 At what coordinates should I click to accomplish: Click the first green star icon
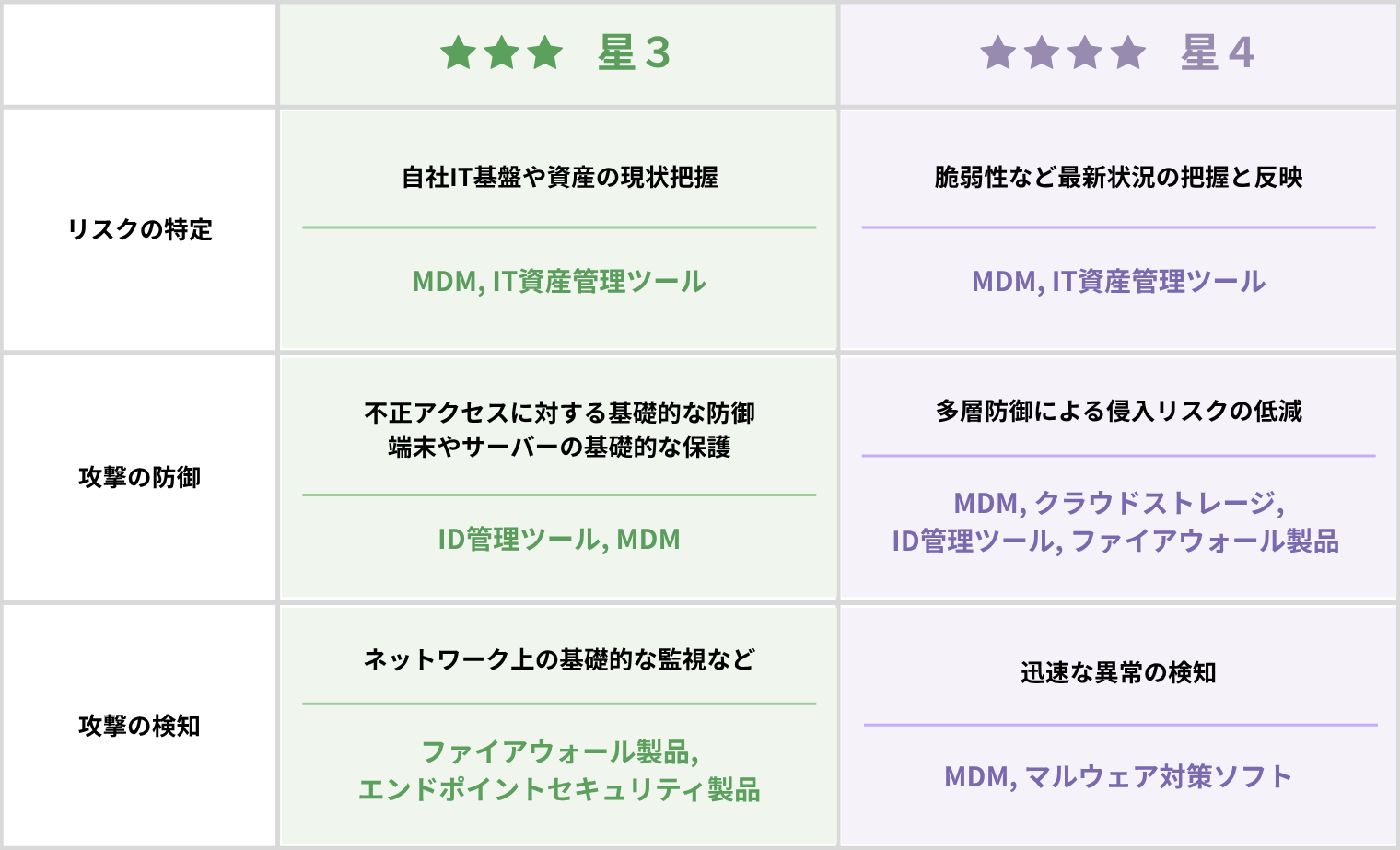point(459,52)
